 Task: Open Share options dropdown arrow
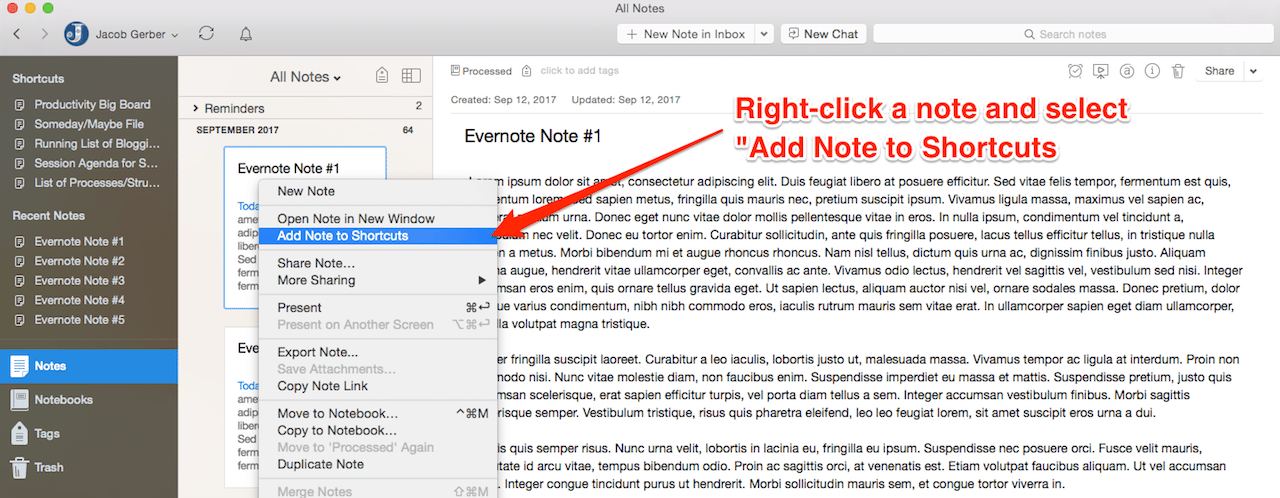(1253, 71)
